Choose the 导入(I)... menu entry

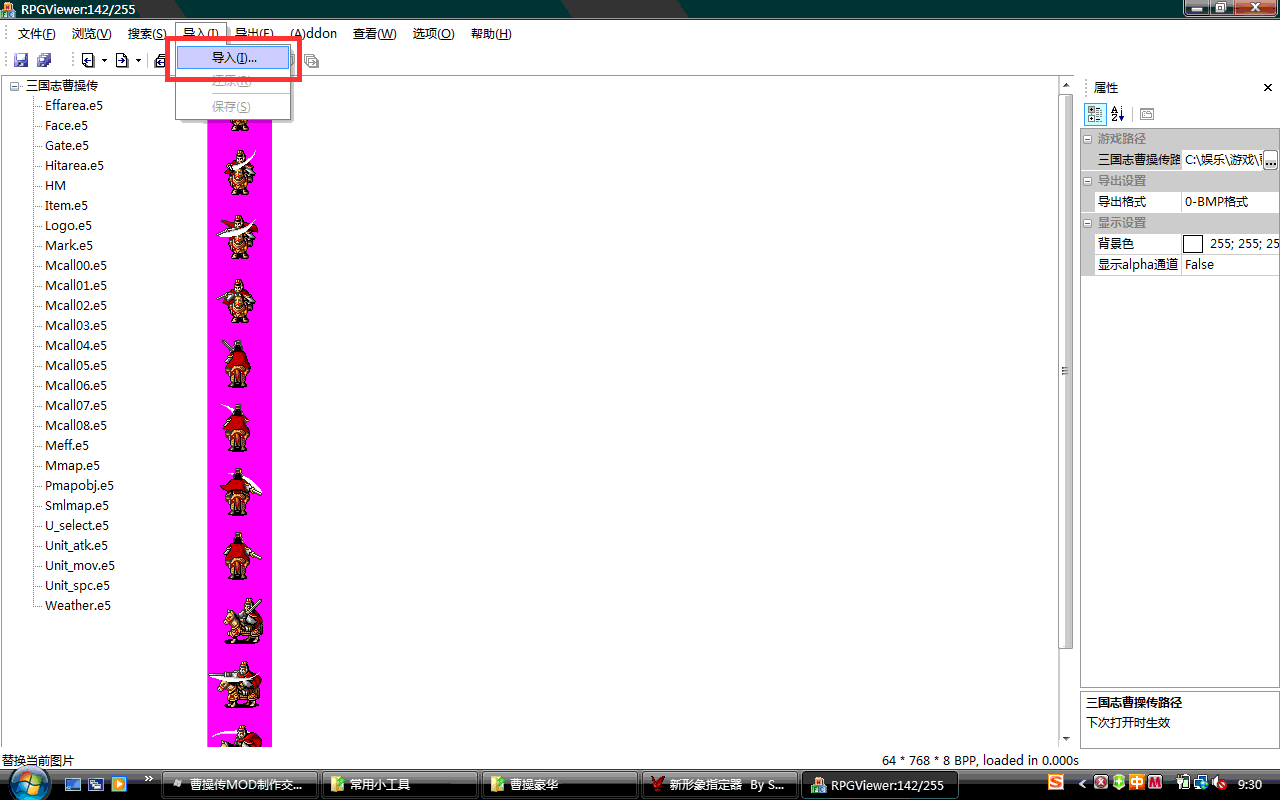click(x=233, y=58)
